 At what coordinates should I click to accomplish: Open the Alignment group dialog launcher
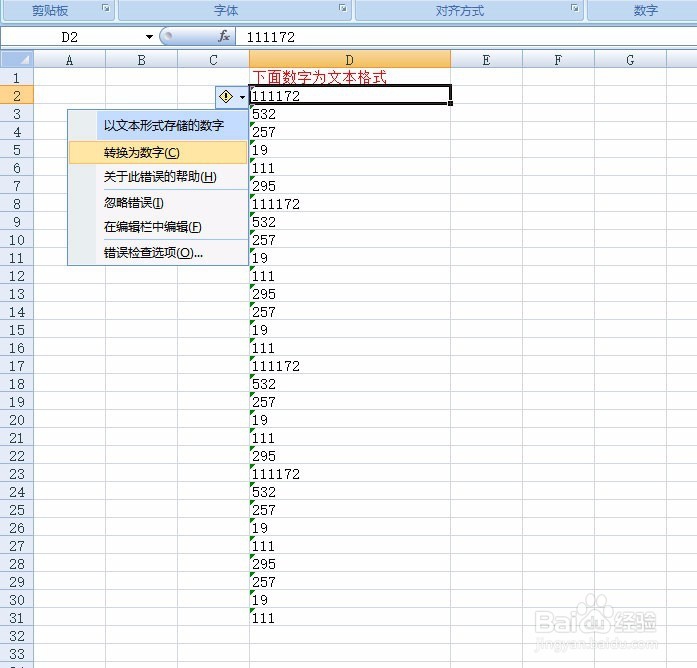point(575,8)
